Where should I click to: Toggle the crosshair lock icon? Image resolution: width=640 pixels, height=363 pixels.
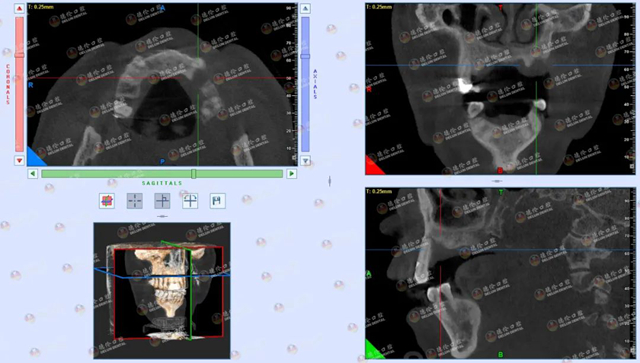162,201
